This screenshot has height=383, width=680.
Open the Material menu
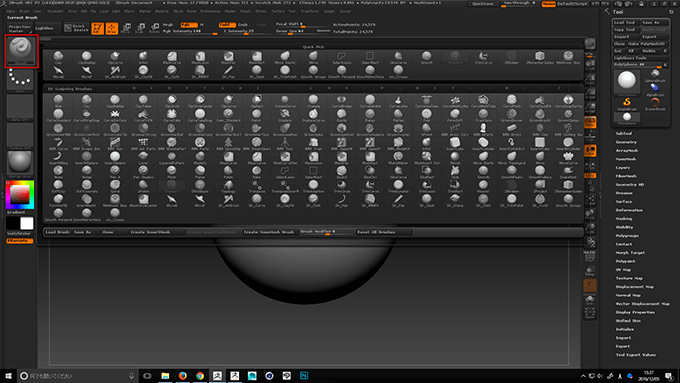(162, 11)
